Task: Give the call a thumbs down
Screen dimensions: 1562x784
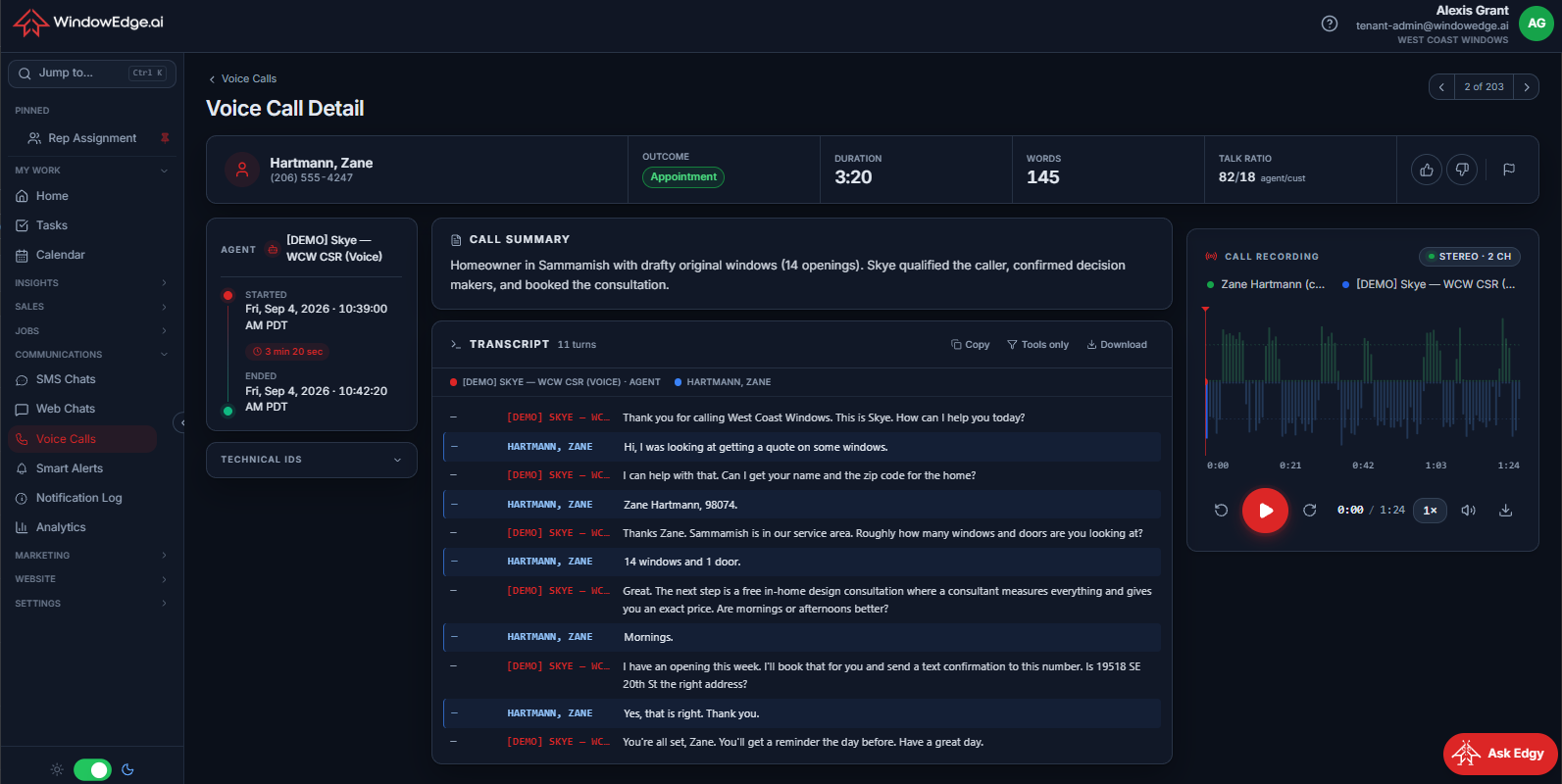Action: (x=1462, y=170)
